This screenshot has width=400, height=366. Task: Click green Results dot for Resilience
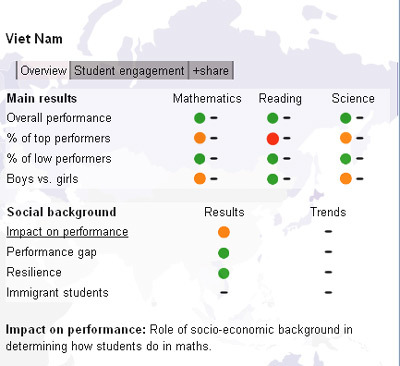pos(224,273)
